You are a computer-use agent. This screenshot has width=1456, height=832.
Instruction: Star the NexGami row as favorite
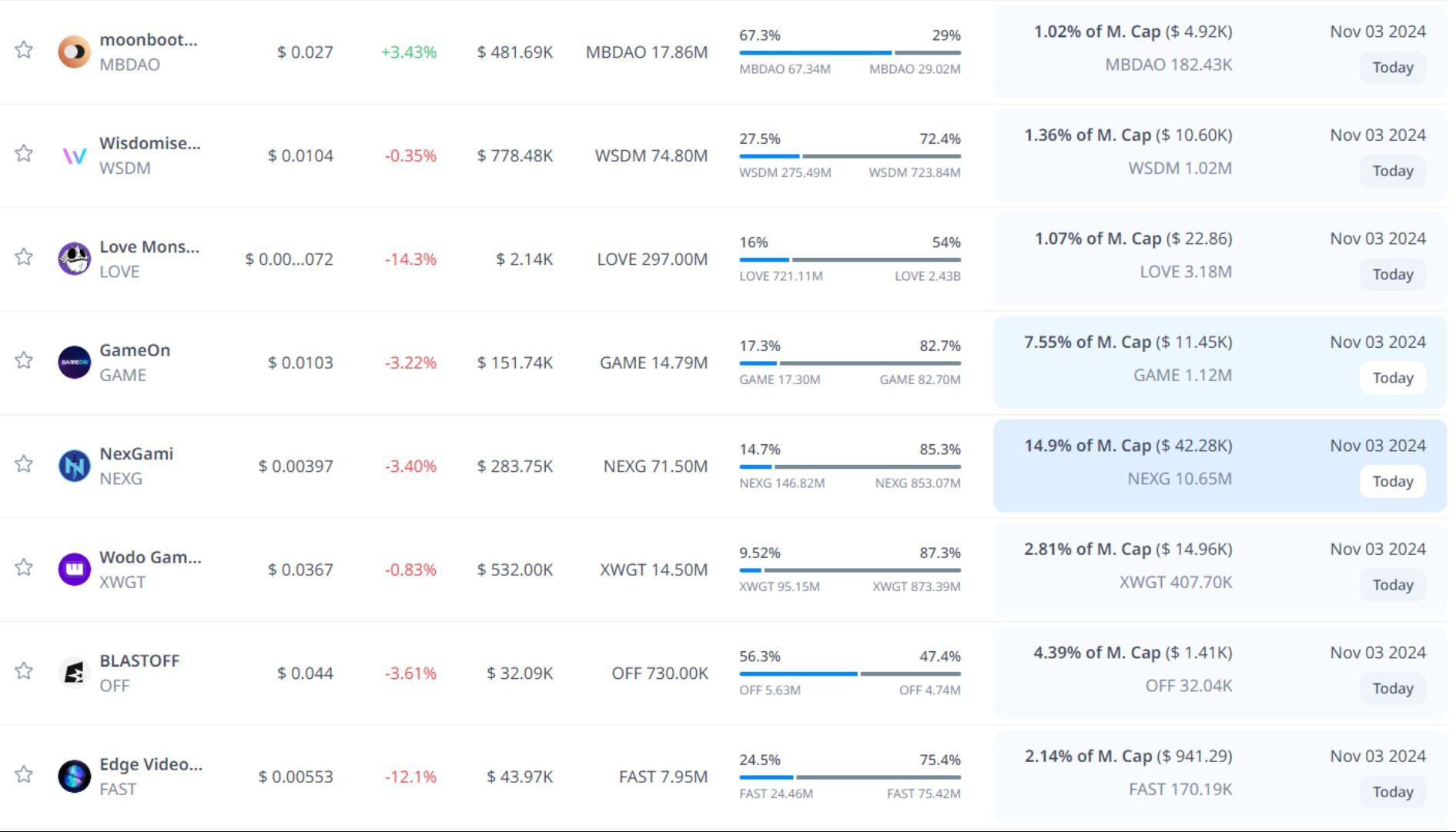click(x=24, y=464)
